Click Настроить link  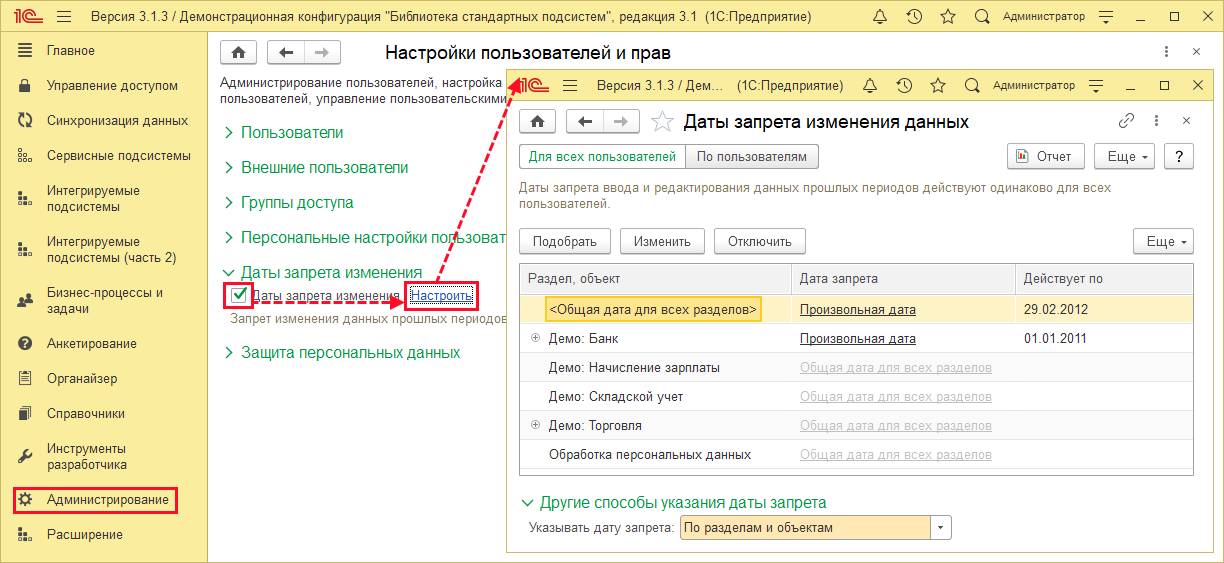tap(441, 296)
